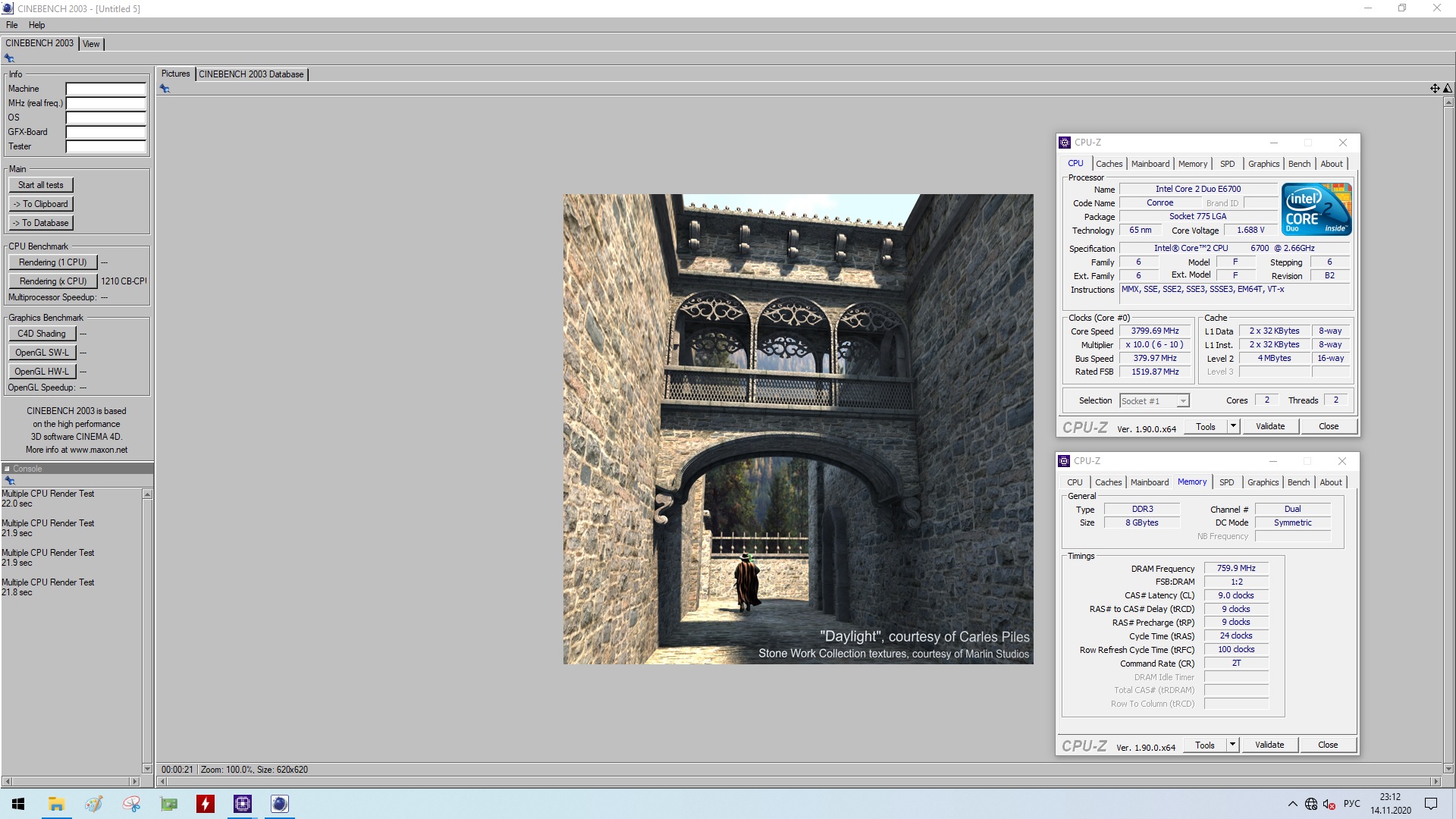This screenshot has height=819, width=1456.
Task: Run OpenGL HW-L test
Action: 42,372
